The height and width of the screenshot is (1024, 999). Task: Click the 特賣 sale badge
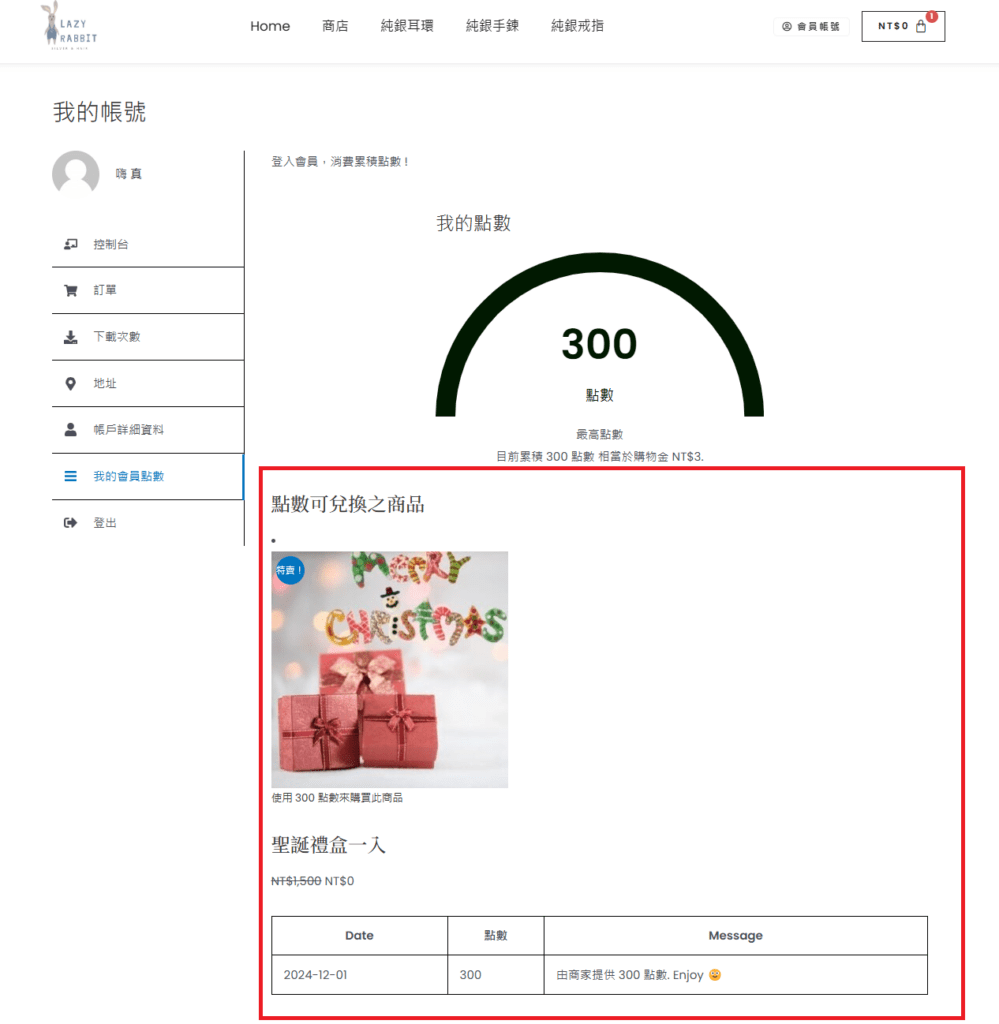coord(289,570)
